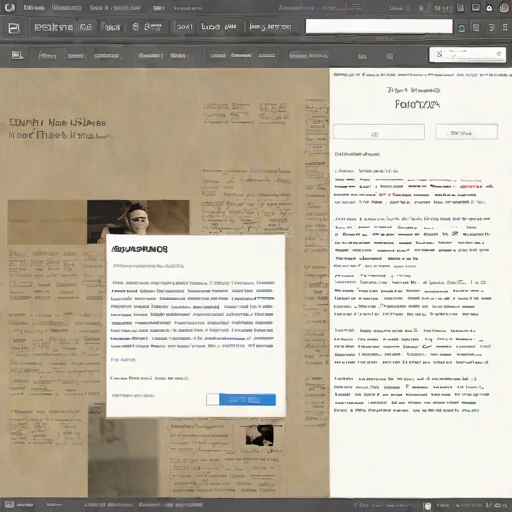Click the right outlined button in the right panel
This screenshot has height=512, width=512.
467,132
